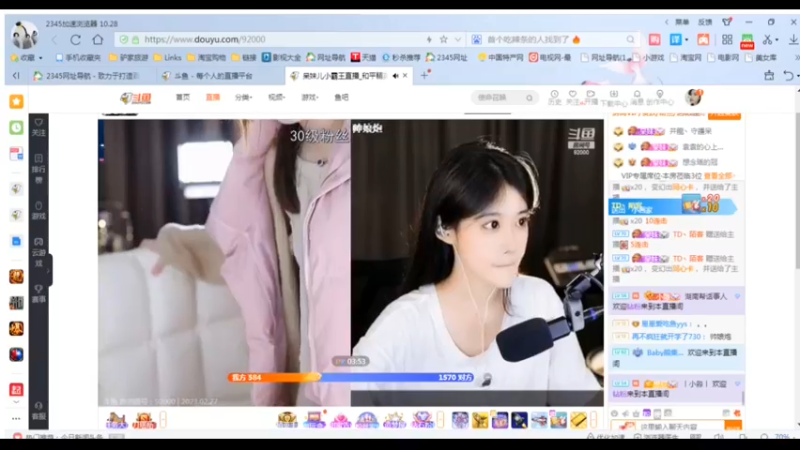Bookmark this page with the star icon
The height and width of the screenshot is (450, 800).
[443, 39]
